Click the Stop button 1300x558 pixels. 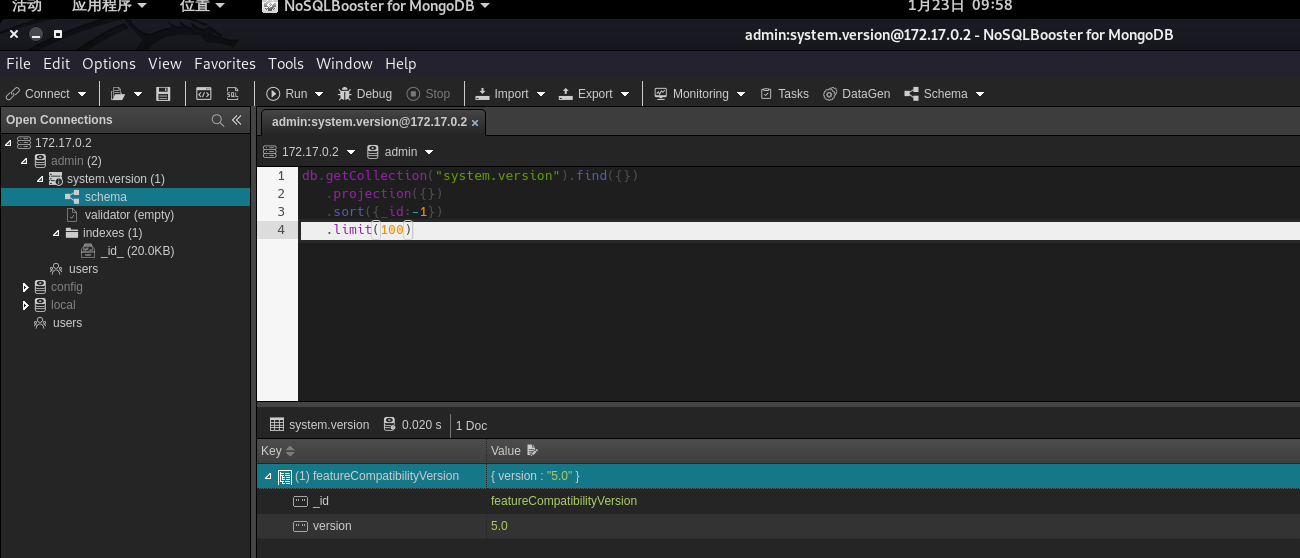(428, 94)
